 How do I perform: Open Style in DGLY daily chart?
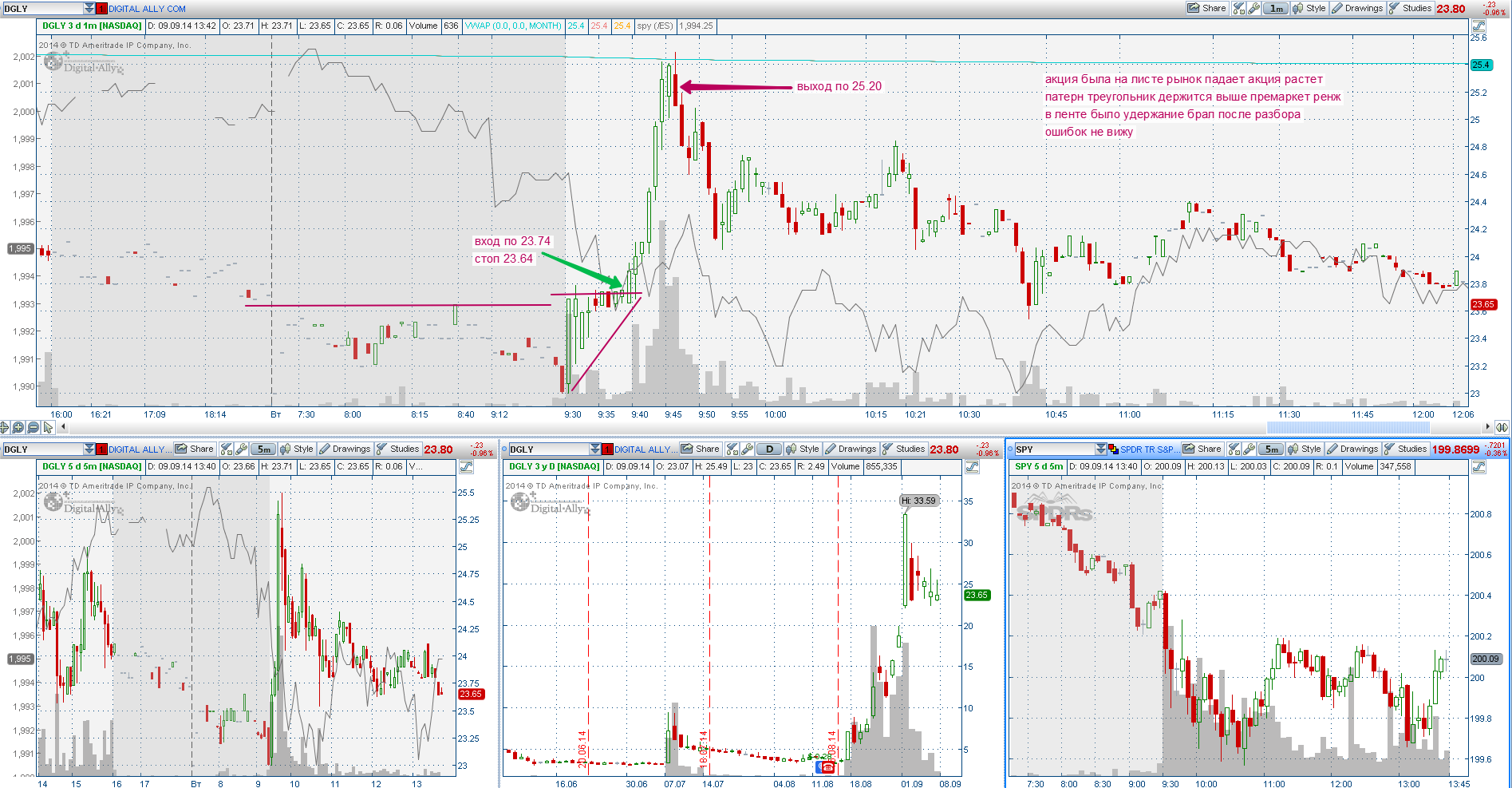point(802,449)
